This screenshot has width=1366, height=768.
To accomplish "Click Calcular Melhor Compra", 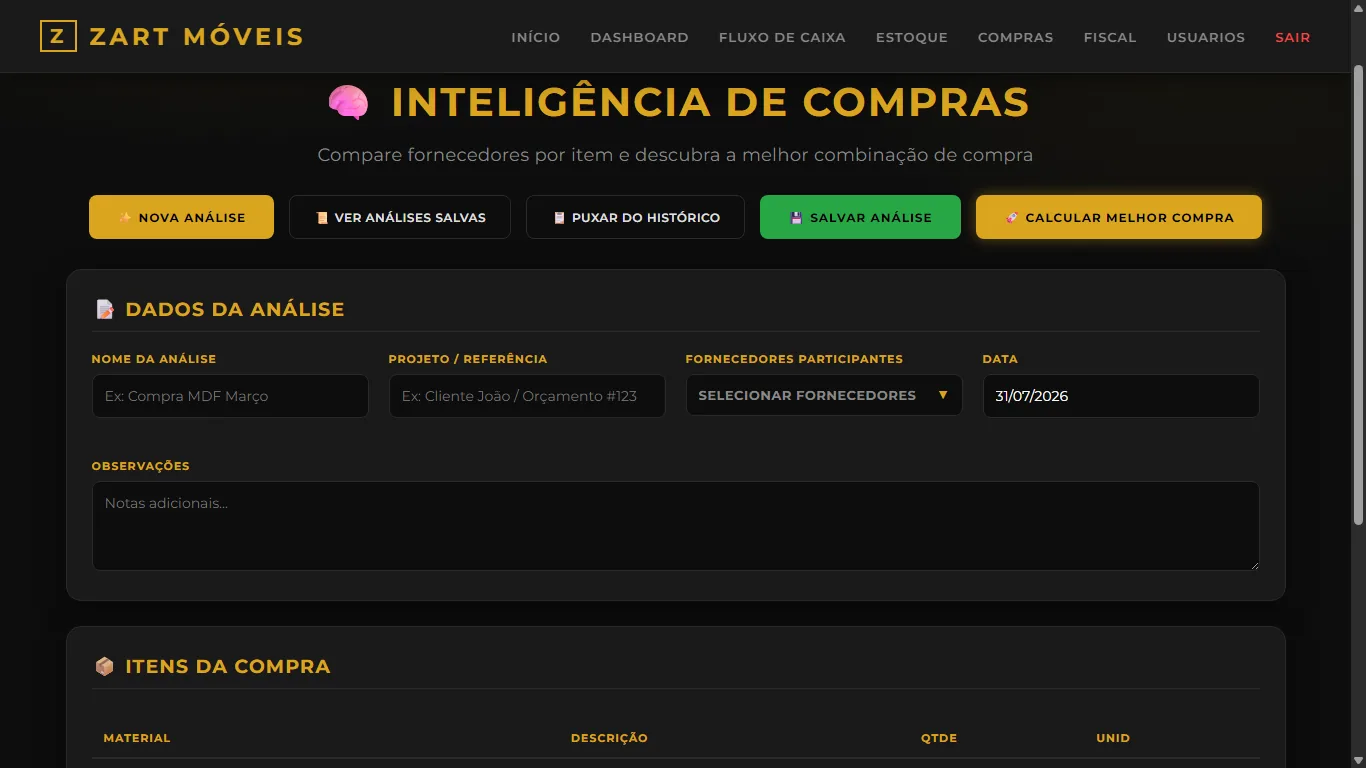I will pos(1119,217).
